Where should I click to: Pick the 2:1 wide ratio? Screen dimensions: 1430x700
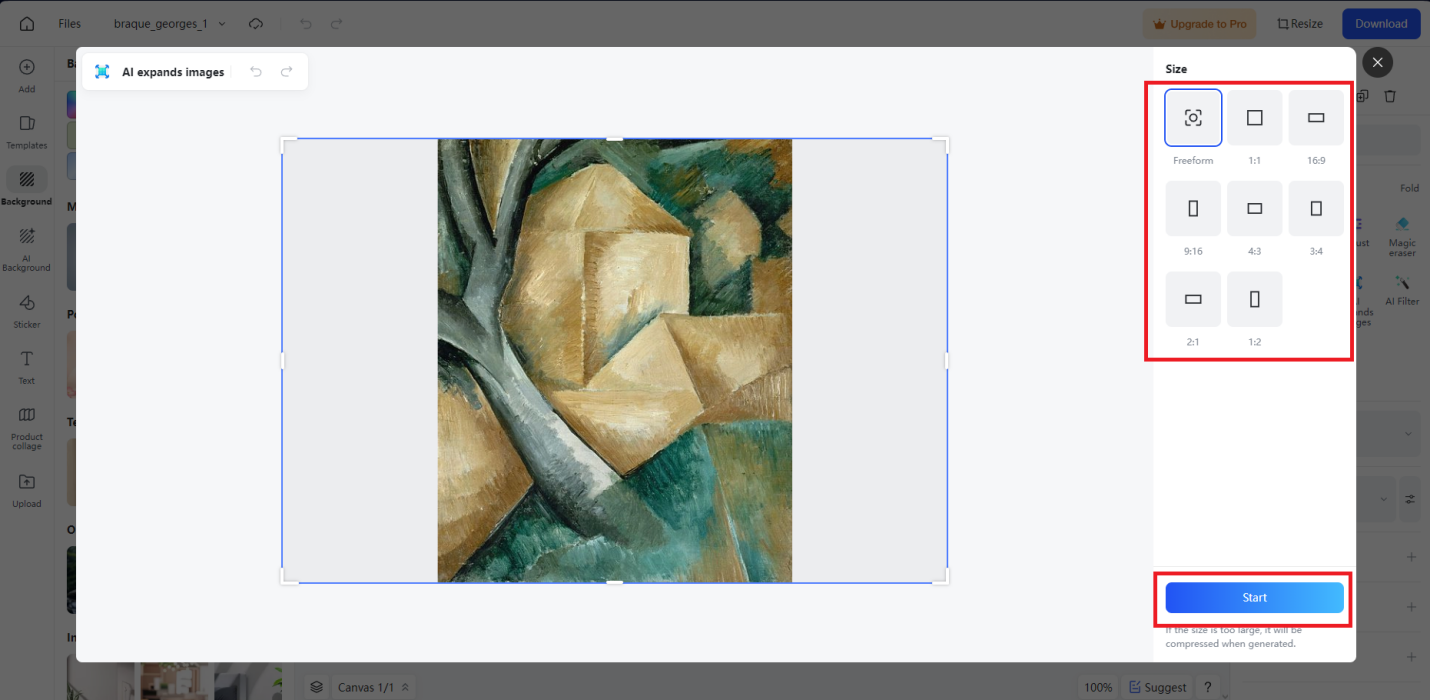(x=1193, y=299)
